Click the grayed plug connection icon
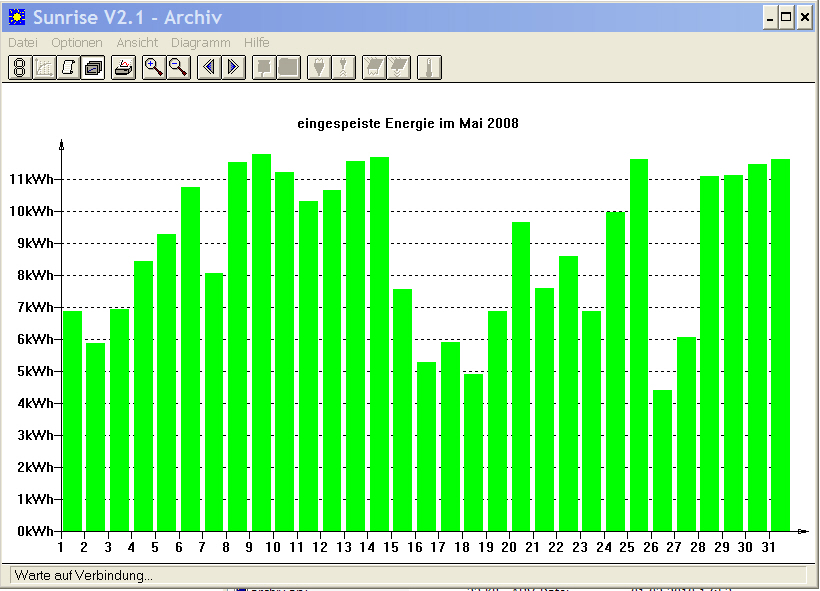Screen dimensions: 820x591 pos(319,67)
